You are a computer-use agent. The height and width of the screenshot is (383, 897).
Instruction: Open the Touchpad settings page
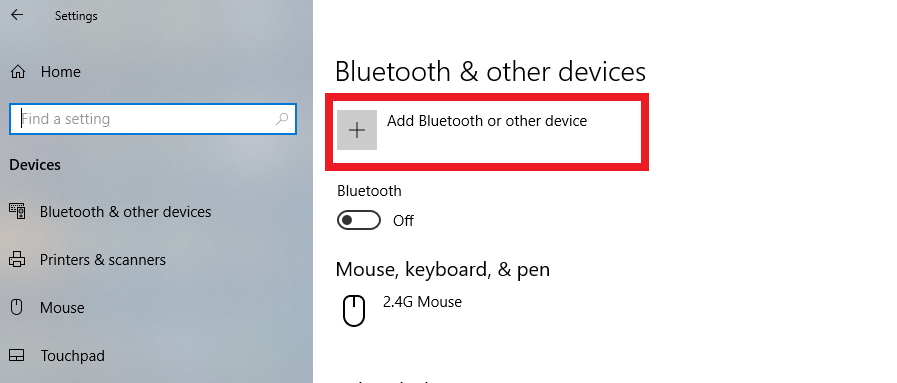[x=72, y=356]
